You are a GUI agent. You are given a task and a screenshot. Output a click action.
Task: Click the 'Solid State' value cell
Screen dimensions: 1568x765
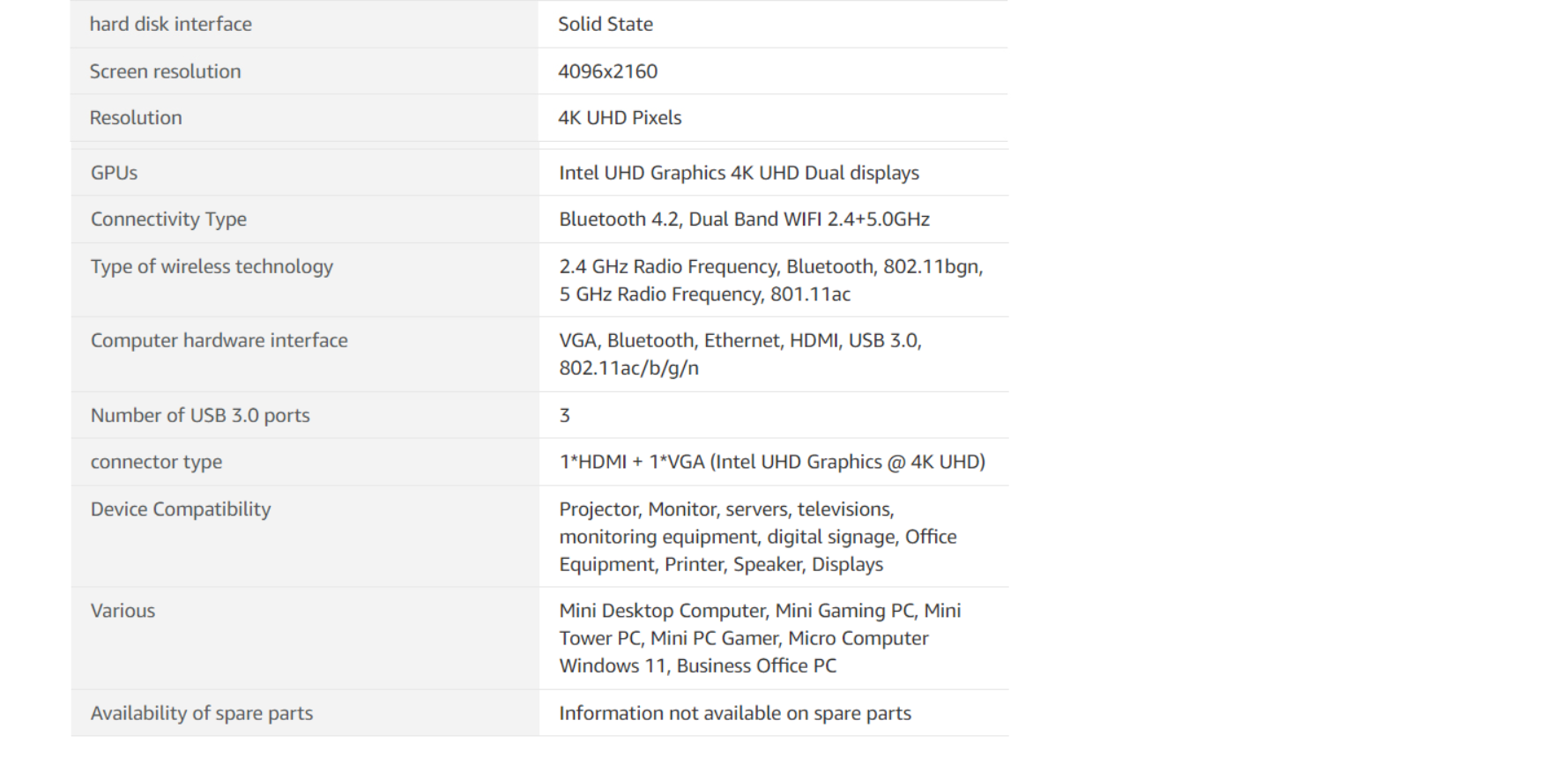pyautogui.click(x=605, y=24)
